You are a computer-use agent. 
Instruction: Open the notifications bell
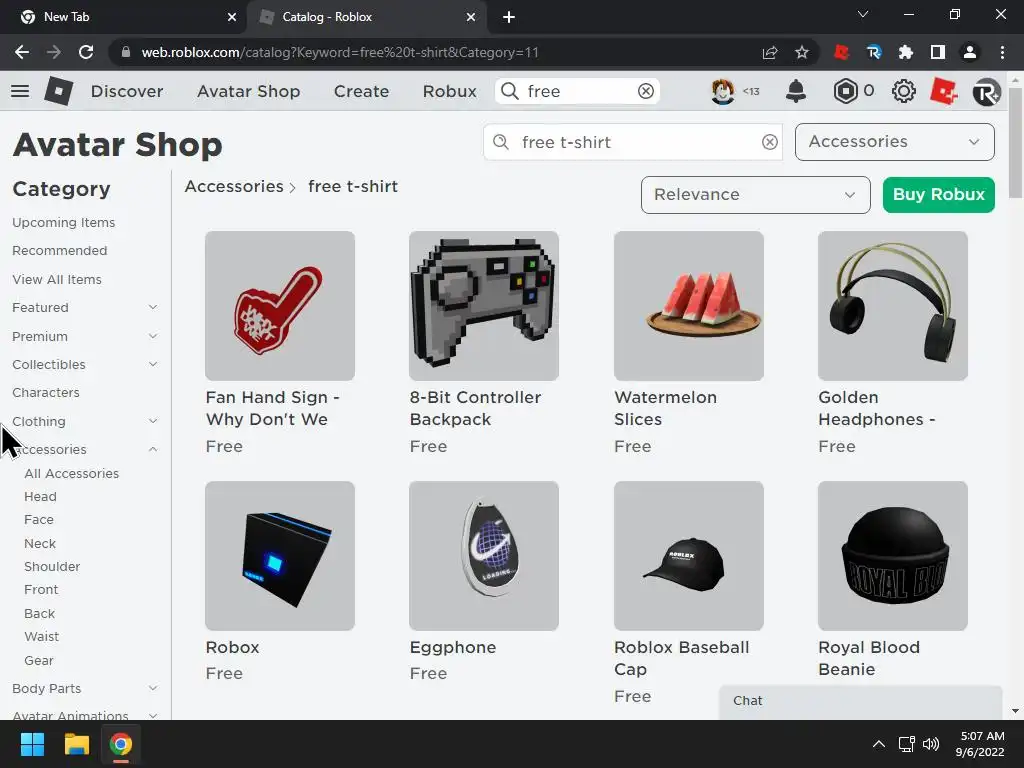click(x=795, y=91)
